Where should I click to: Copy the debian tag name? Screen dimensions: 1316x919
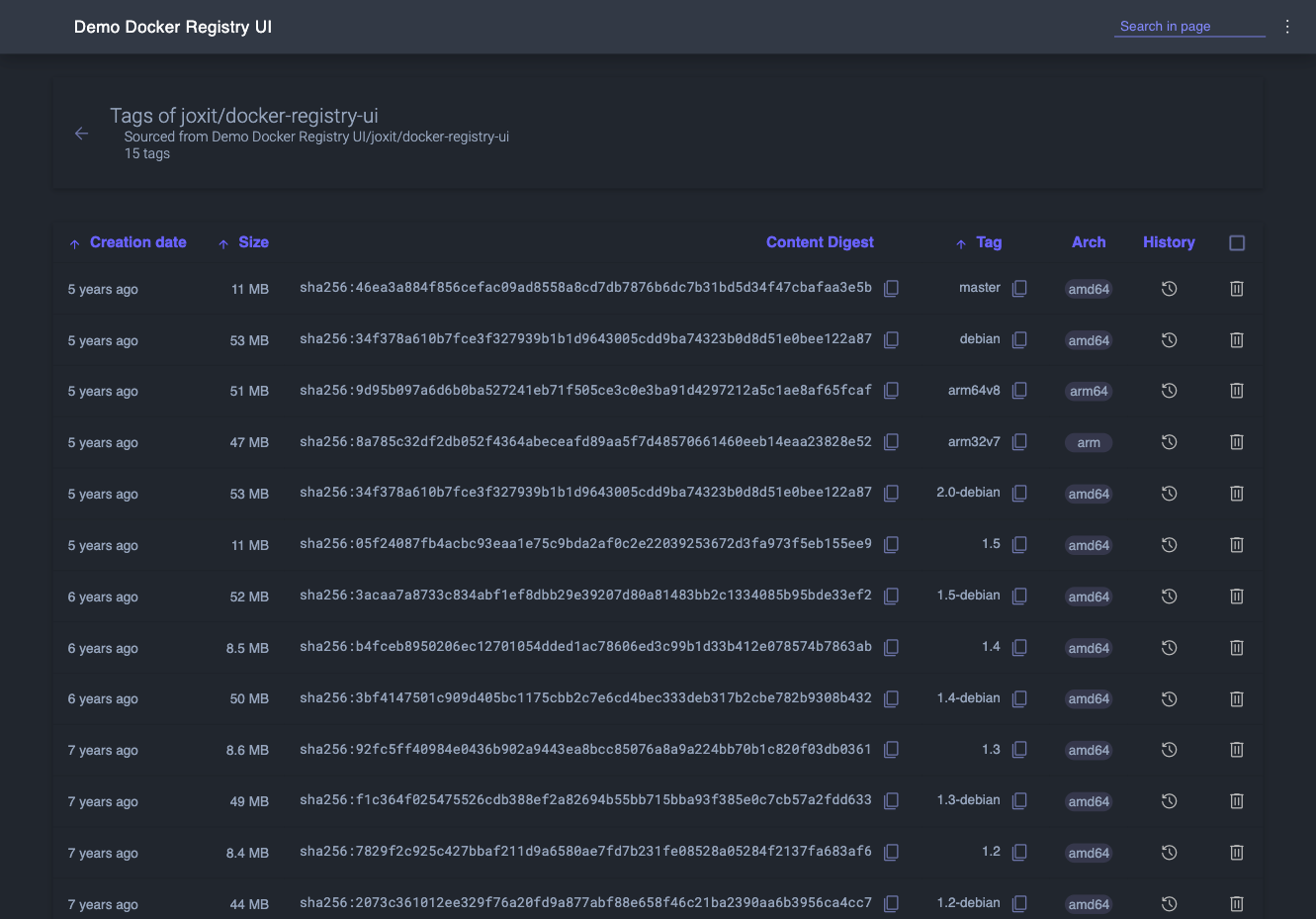pyautogui.click(x=1019, y=339)
